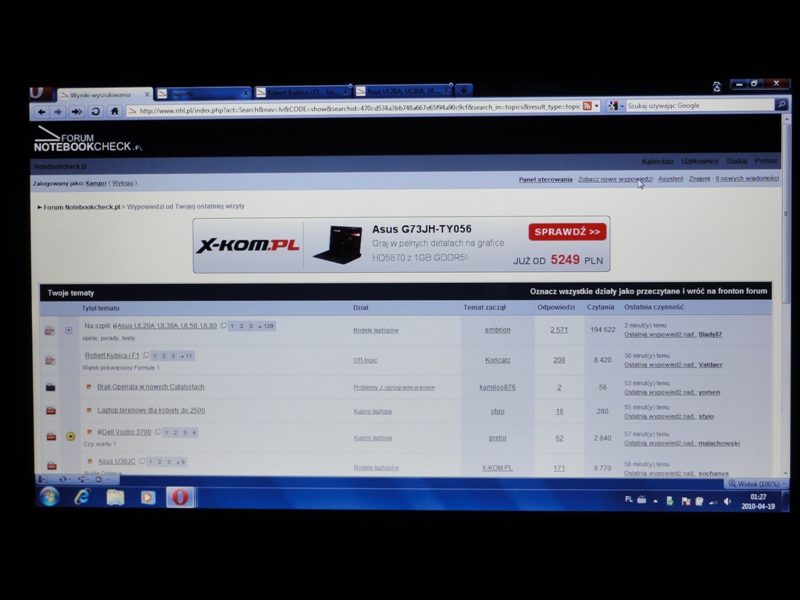
Task: Click the Off-topic section link
Action: pos(365,360)
